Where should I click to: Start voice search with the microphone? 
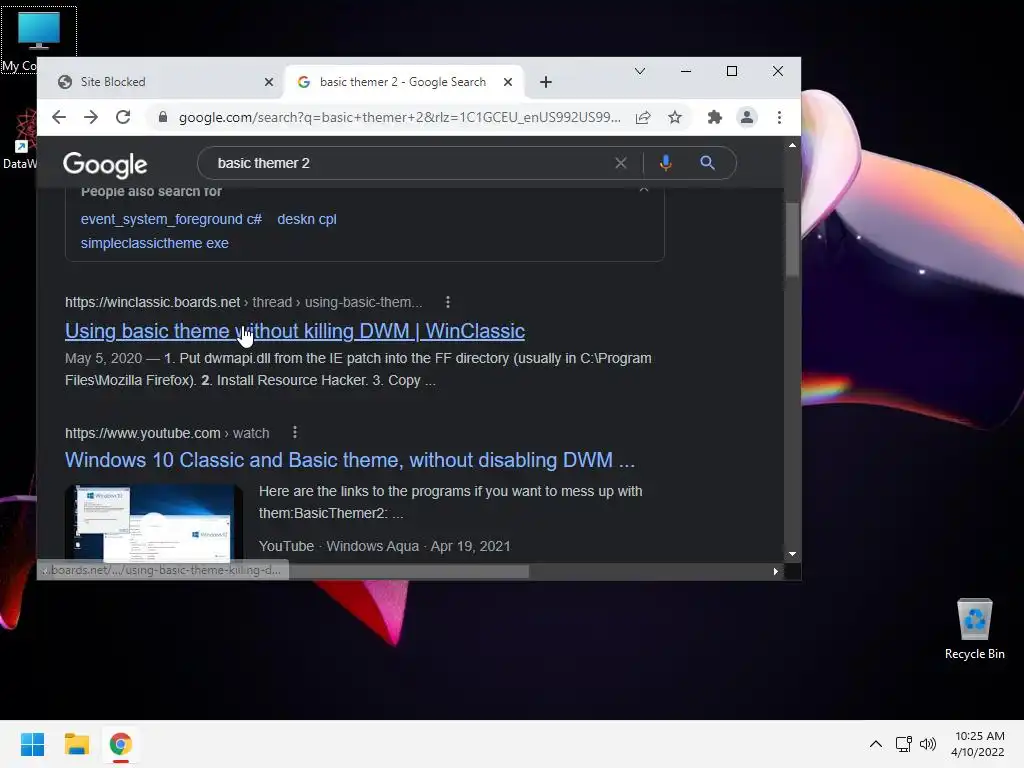665,163
